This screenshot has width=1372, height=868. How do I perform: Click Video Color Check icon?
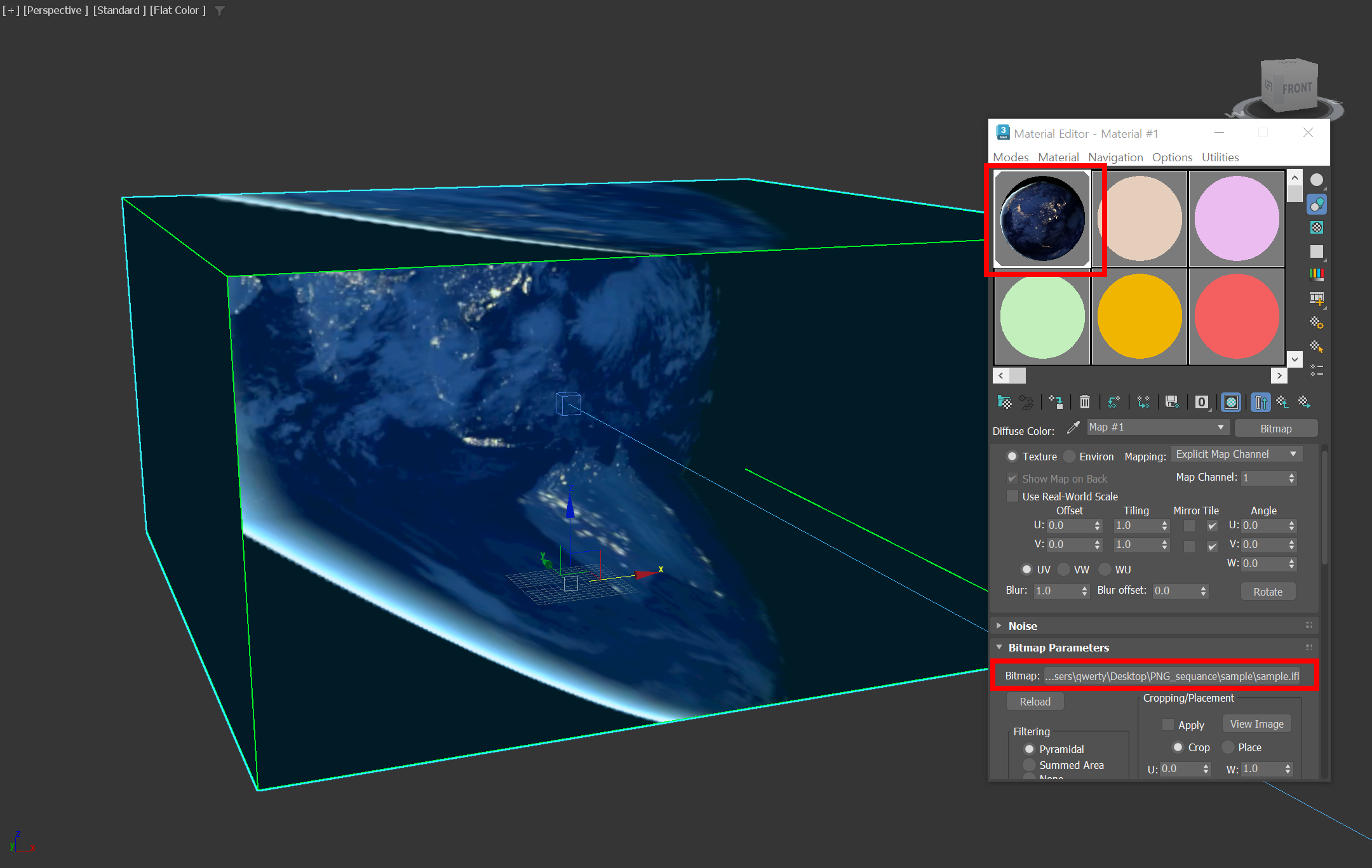pos(1317,274)
